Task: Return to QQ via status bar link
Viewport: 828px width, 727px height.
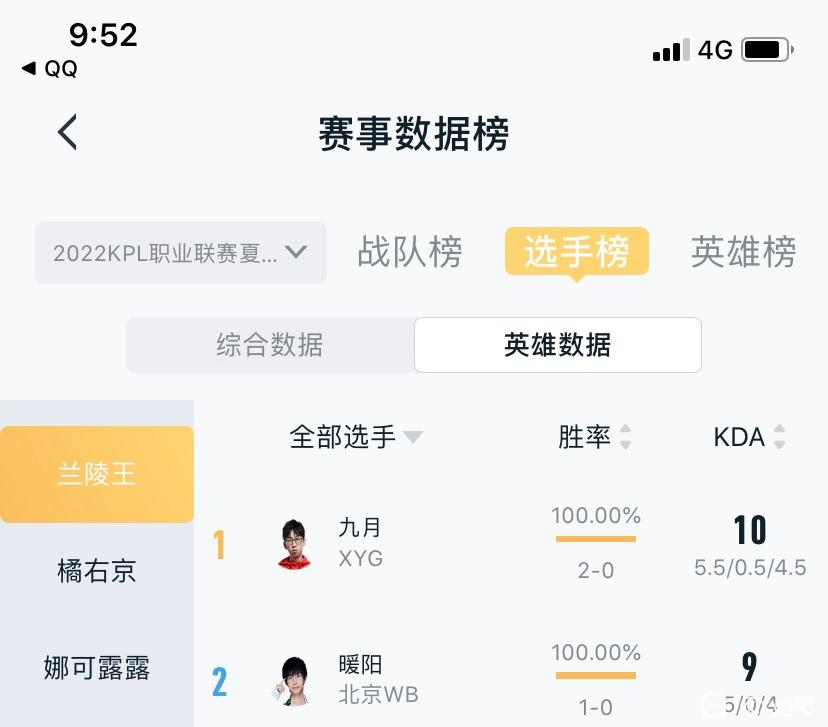Action: pyautogui.click(x=50, y=68)
